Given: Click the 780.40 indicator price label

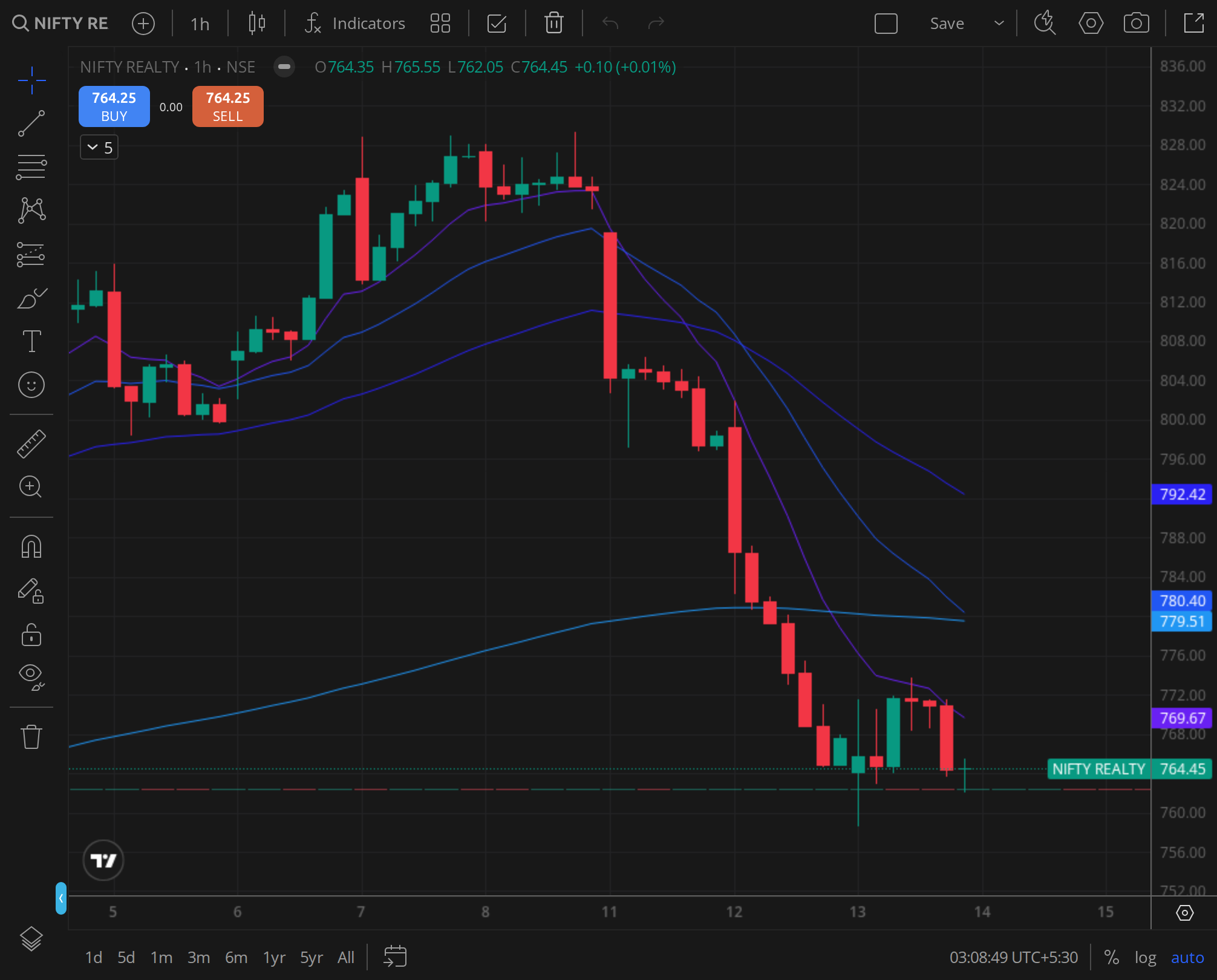Looking at the screenshot, I should [x=1182, y=601].
